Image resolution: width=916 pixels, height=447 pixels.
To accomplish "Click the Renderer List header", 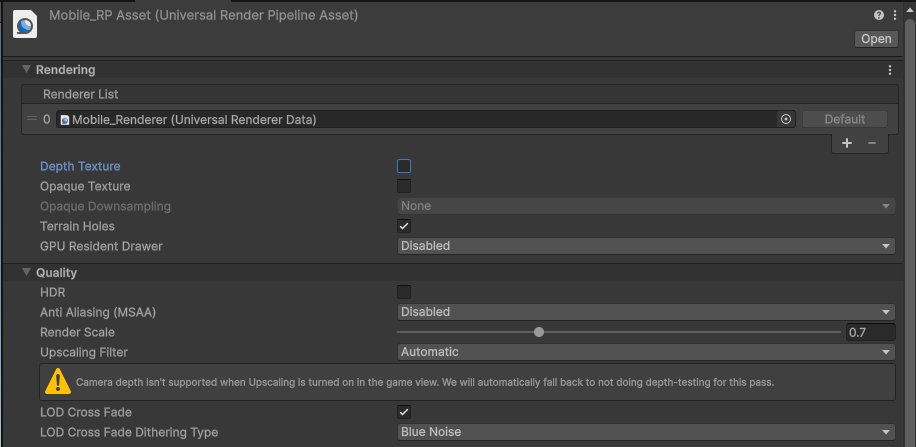I will (460, 94).
